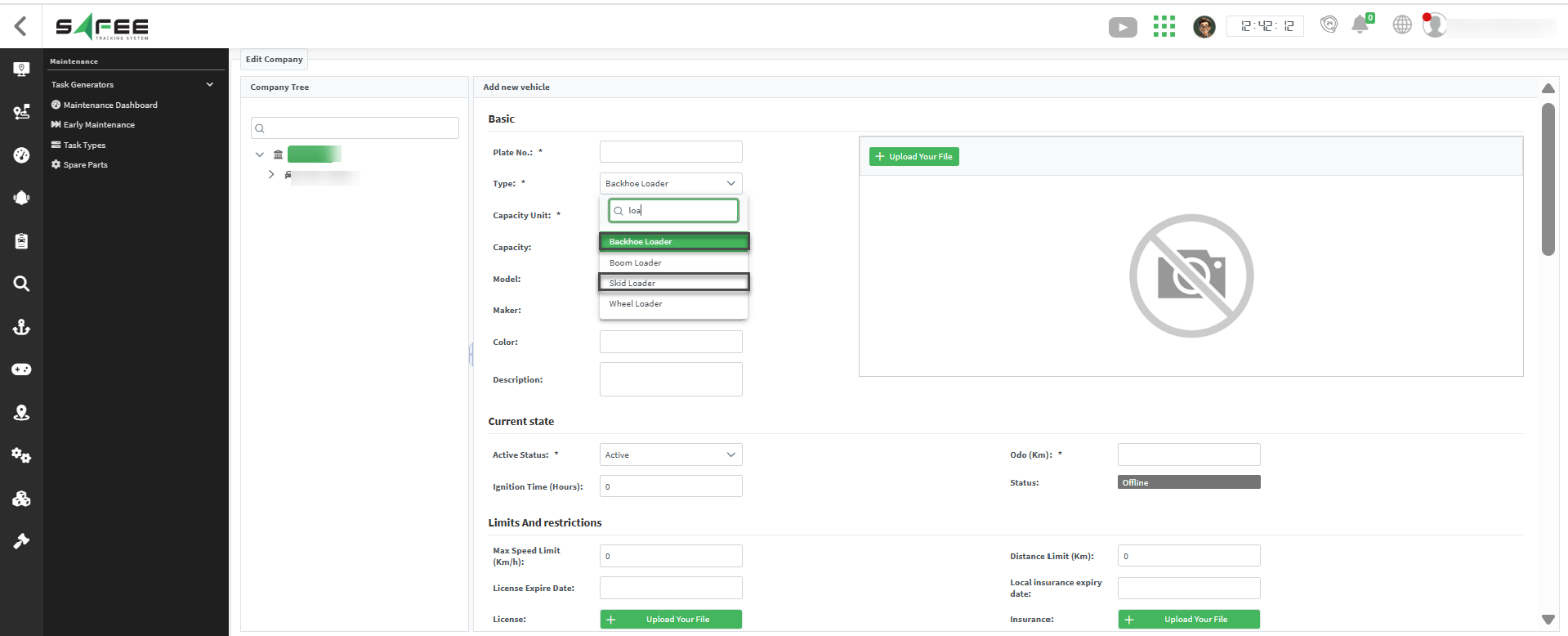The image size is (1568, 636).
Task: Click the Plate No. input field
Action: tap(670, 152)
